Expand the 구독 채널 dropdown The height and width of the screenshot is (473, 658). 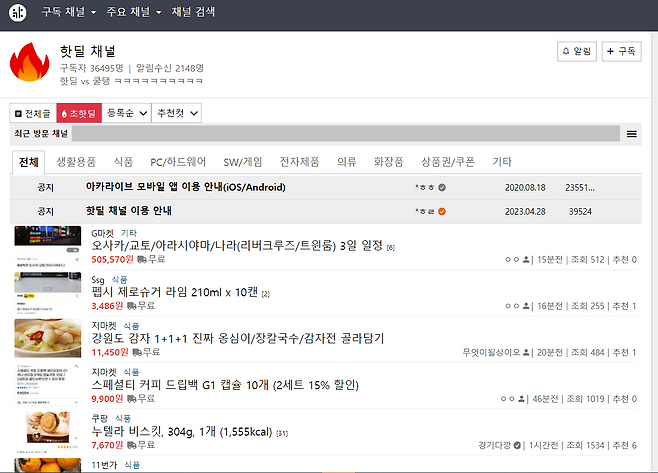click(68, 13)
